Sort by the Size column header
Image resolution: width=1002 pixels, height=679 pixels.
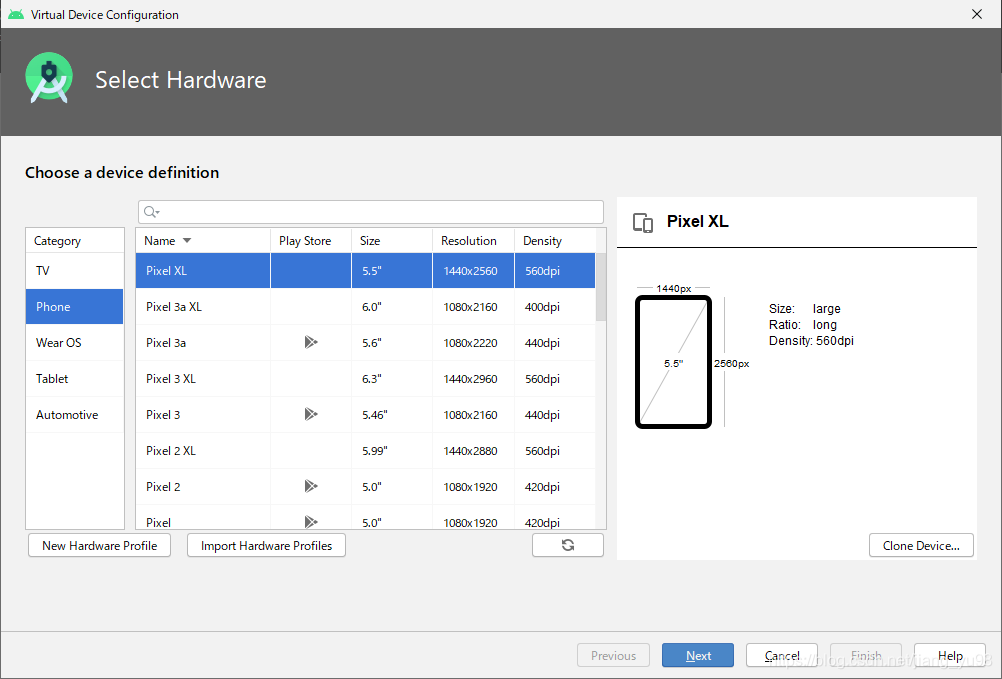(x=392, y=241)
